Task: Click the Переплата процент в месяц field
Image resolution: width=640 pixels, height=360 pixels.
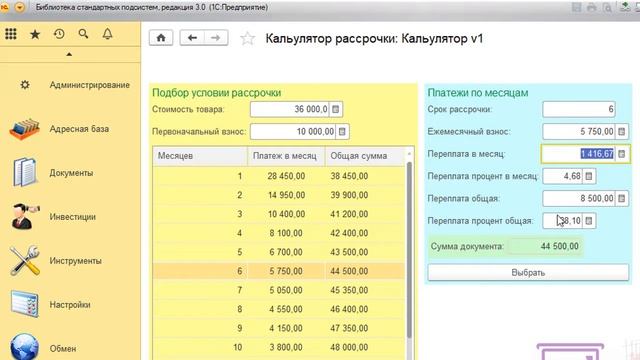Action: [x=562, y=176]
